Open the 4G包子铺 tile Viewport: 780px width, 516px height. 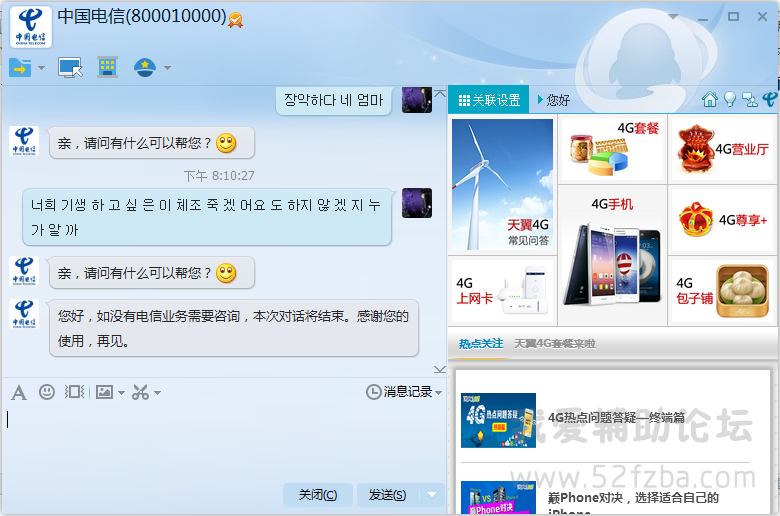pyautogui.click(x=723, y=291)
